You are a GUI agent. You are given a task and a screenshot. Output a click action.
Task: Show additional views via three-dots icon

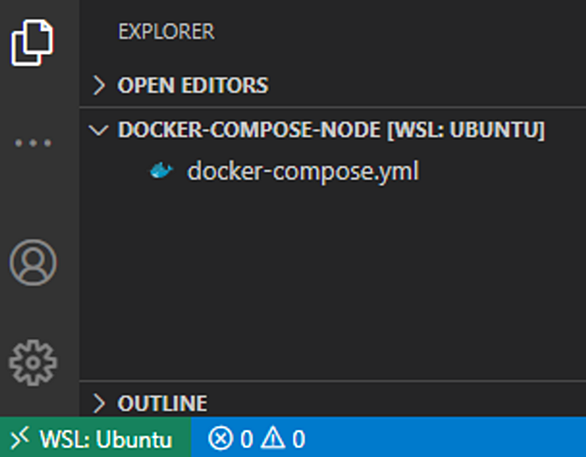click(x=33, y=143)
